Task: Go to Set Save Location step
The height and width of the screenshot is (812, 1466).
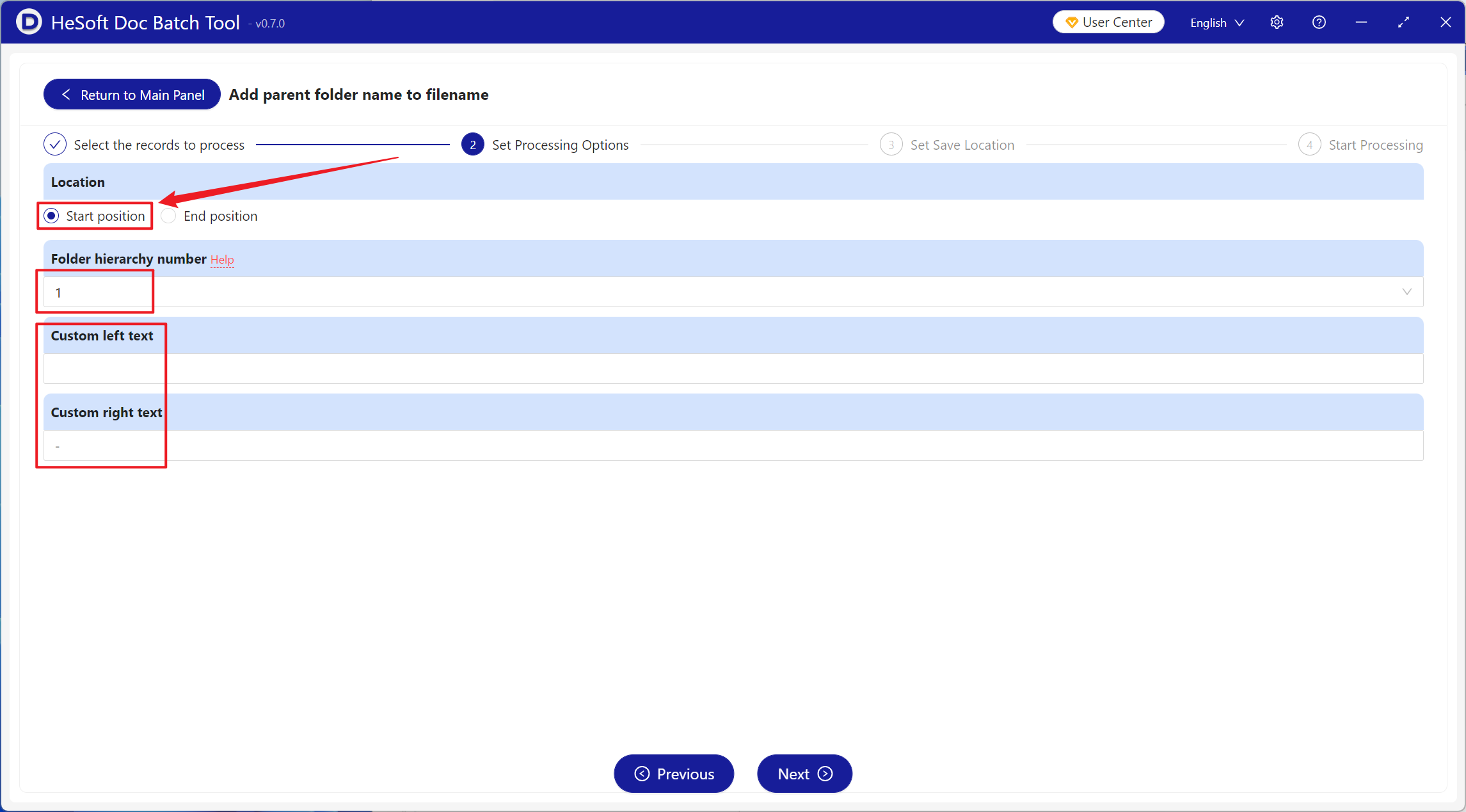Action: pyautogui.click(x=962, y=145)
